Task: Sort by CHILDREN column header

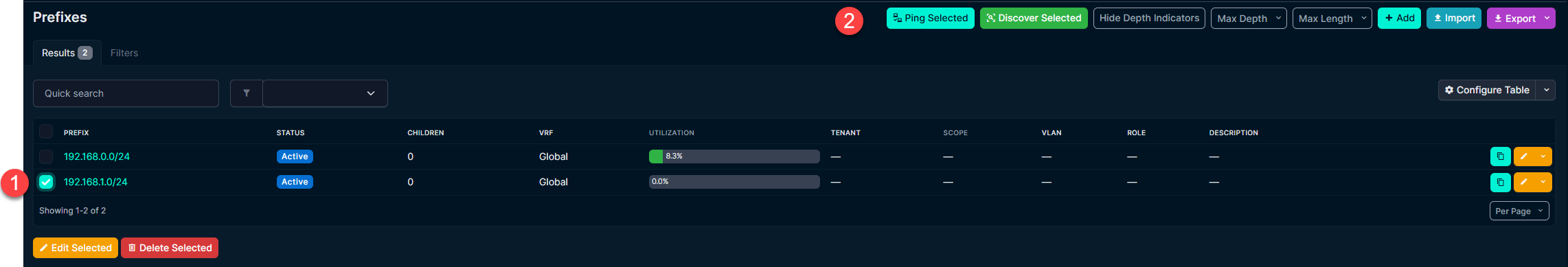Action: pos(426,132)
